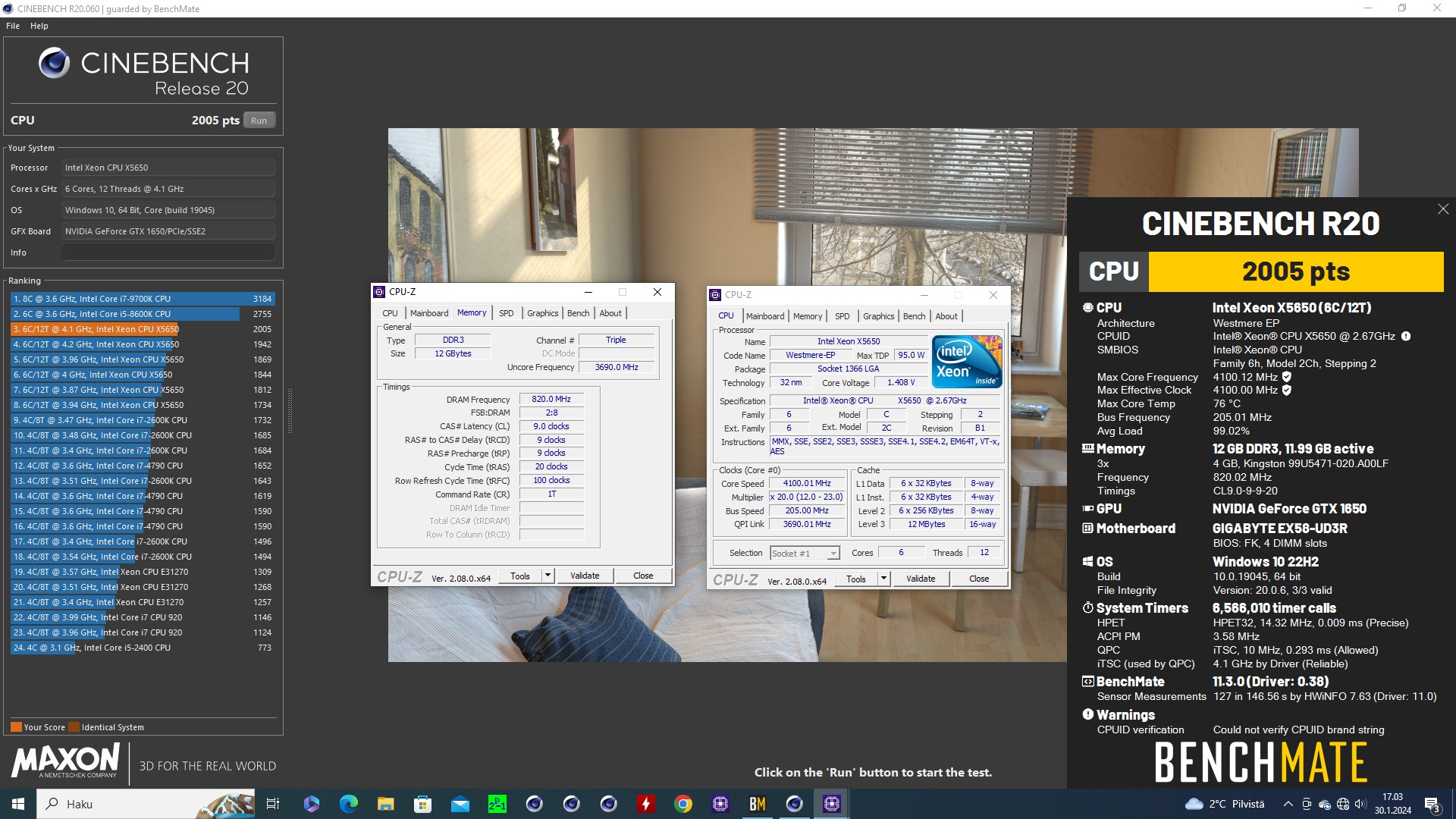Viewport: 1456px width, 819px height.
Task: Switch to the BenchMate BM taskbar icon
Action: click(757, 804)
